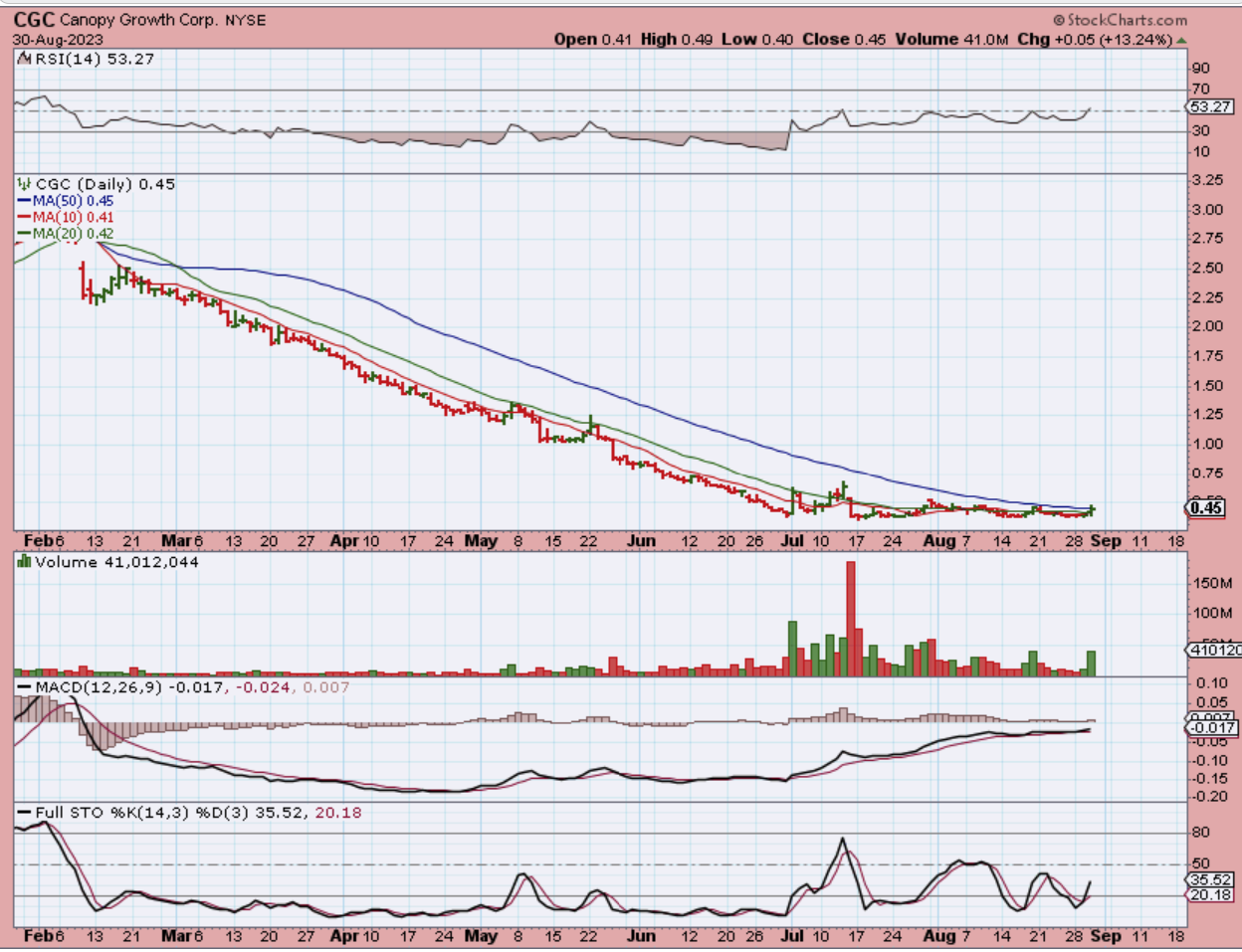Click the 2.50 price axis value
The height and width of the screenshot is (952, 1242).
tap(1207, 268)
